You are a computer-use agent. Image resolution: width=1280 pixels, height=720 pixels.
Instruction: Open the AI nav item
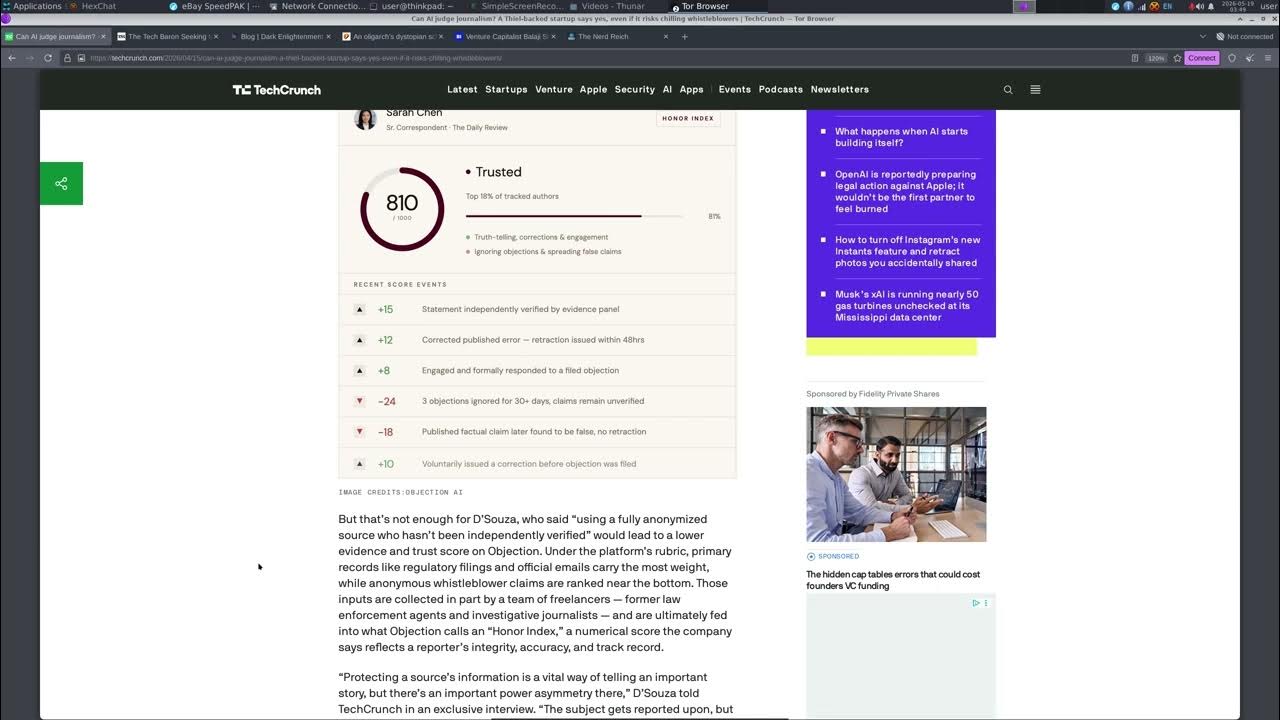pyautogui.click(x=667, y=90)
